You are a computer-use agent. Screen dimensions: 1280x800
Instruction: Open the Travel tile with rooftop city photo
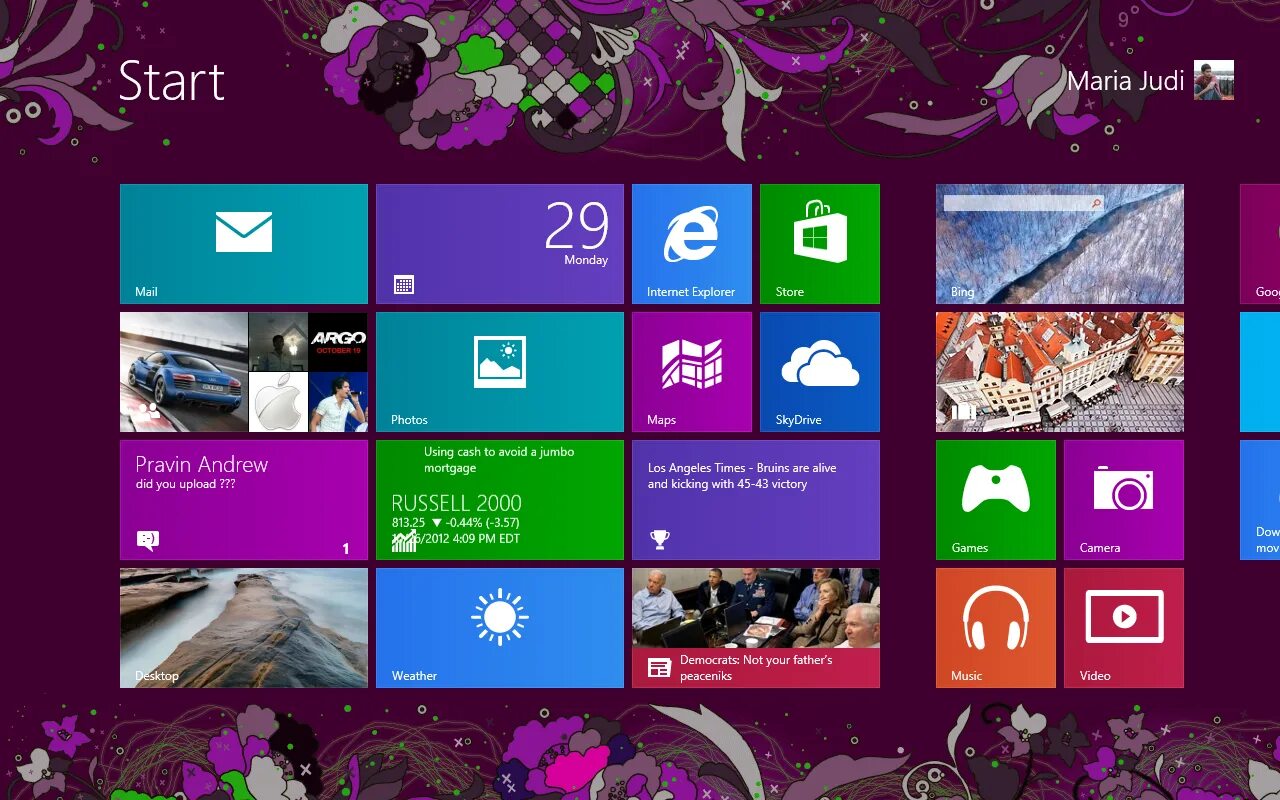1060,372
